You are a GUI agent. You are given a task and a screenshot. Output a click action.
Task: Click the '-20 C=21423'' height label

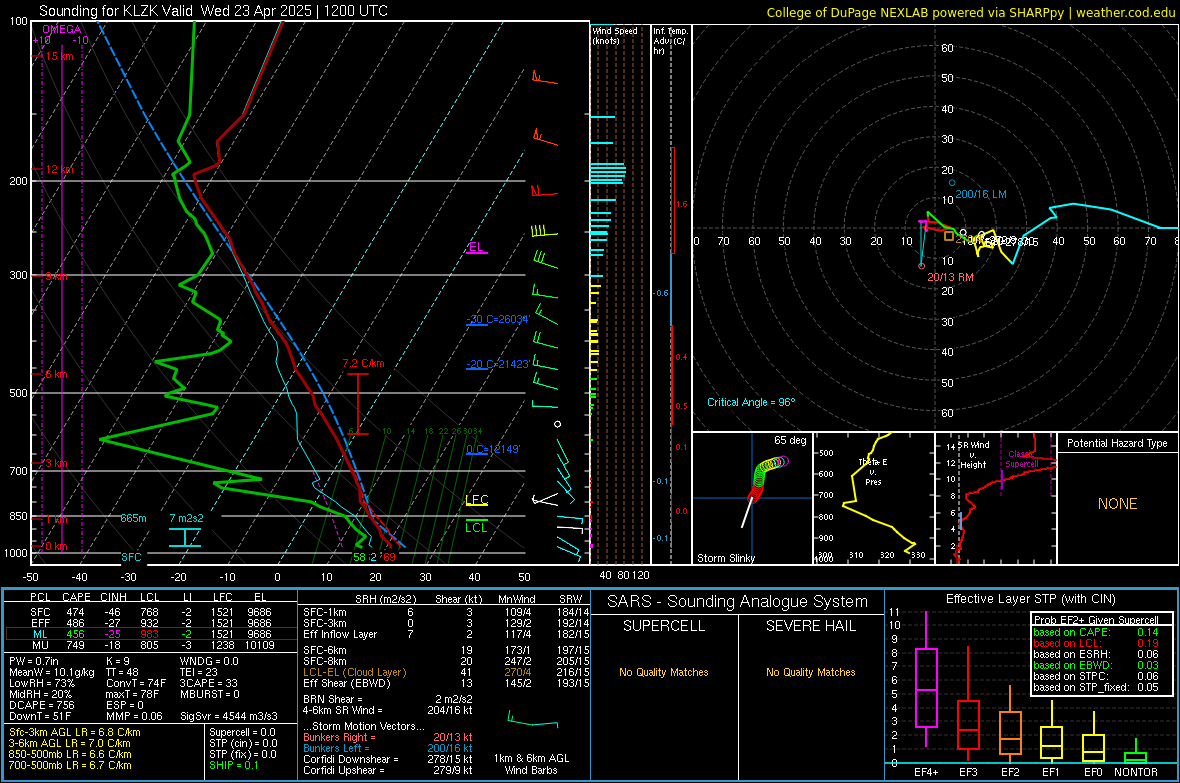point(498,364)
